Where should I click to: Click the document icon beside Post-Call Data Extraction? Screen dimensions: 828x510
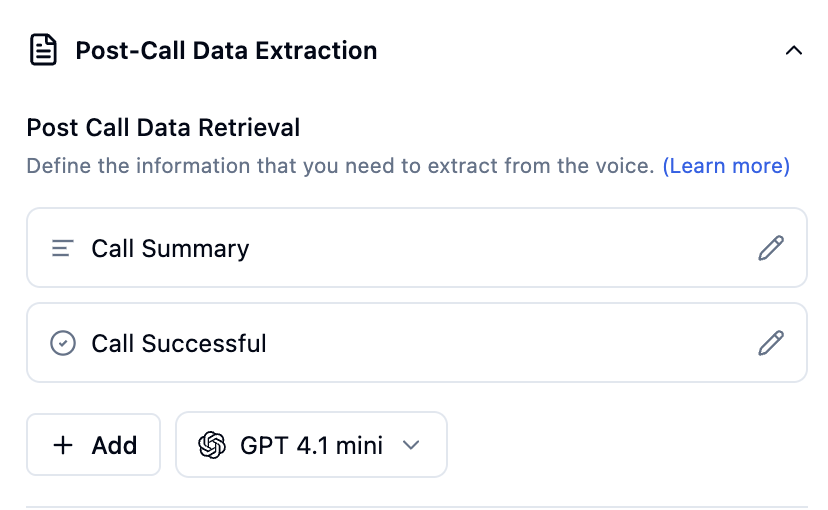43,50
